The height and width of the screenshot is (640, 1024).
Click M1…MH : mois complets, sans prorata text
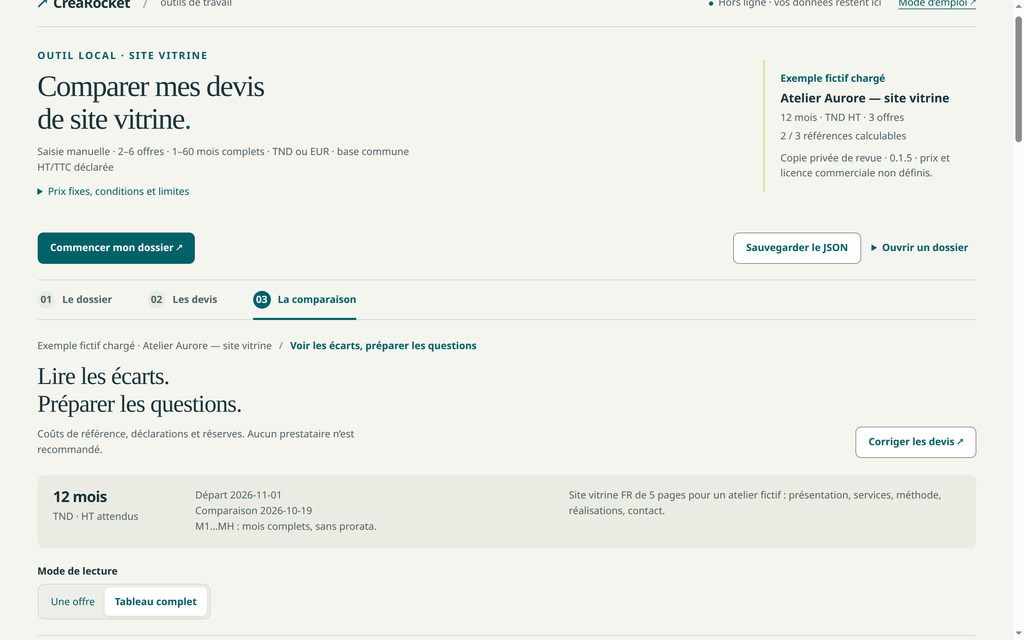[285, 526]
